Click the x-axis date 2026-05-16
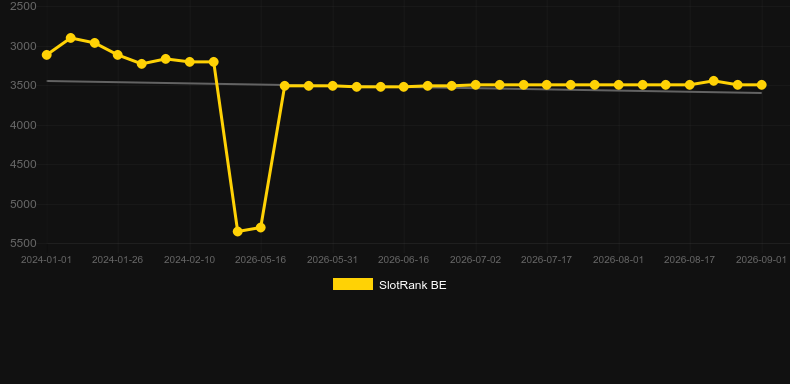790x384 pixels. click(x=260, y=260)
